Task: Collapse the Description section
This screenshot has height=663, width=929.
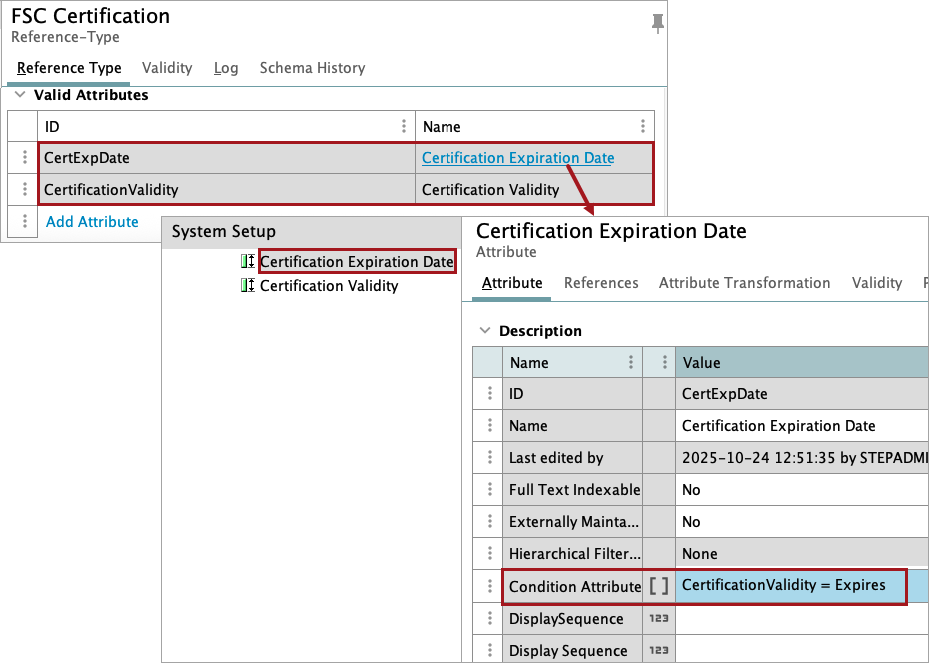Action: [x=485, y=331]
